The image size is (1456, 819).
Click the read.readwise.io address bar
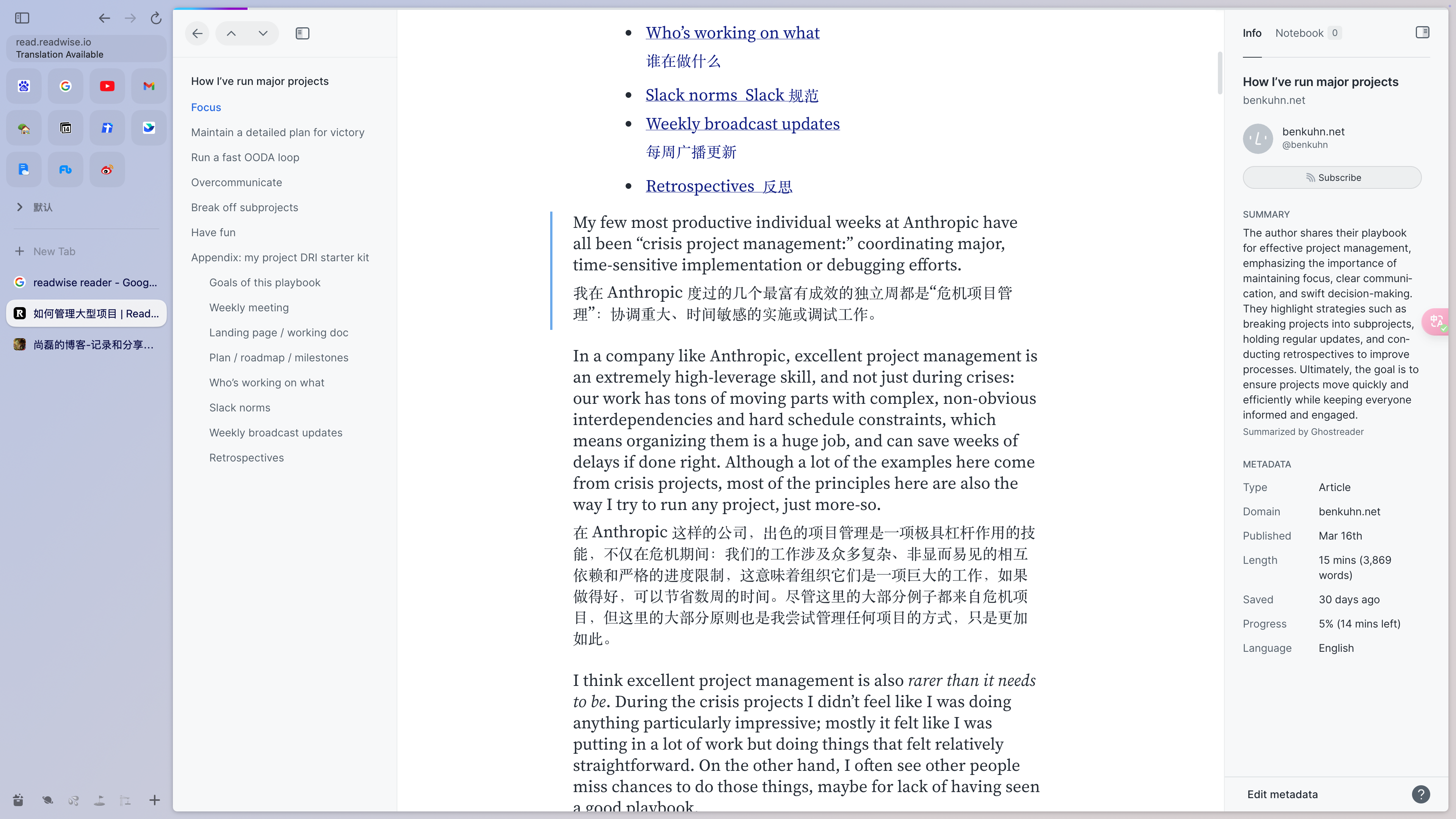[x=86, y=48]
